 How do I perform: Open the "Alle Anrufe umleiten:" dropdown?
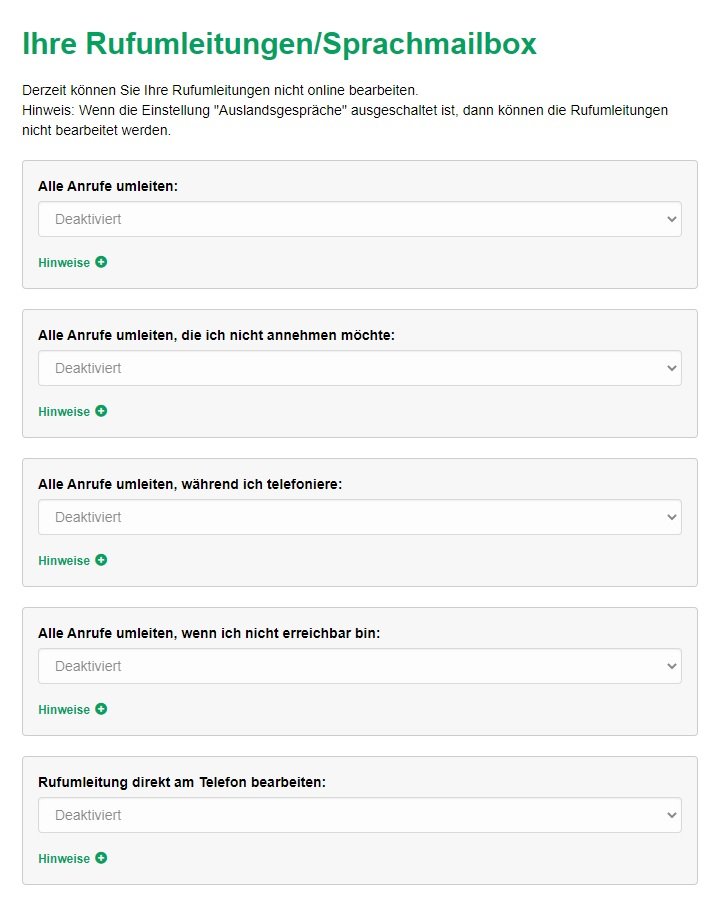(360, 219)
